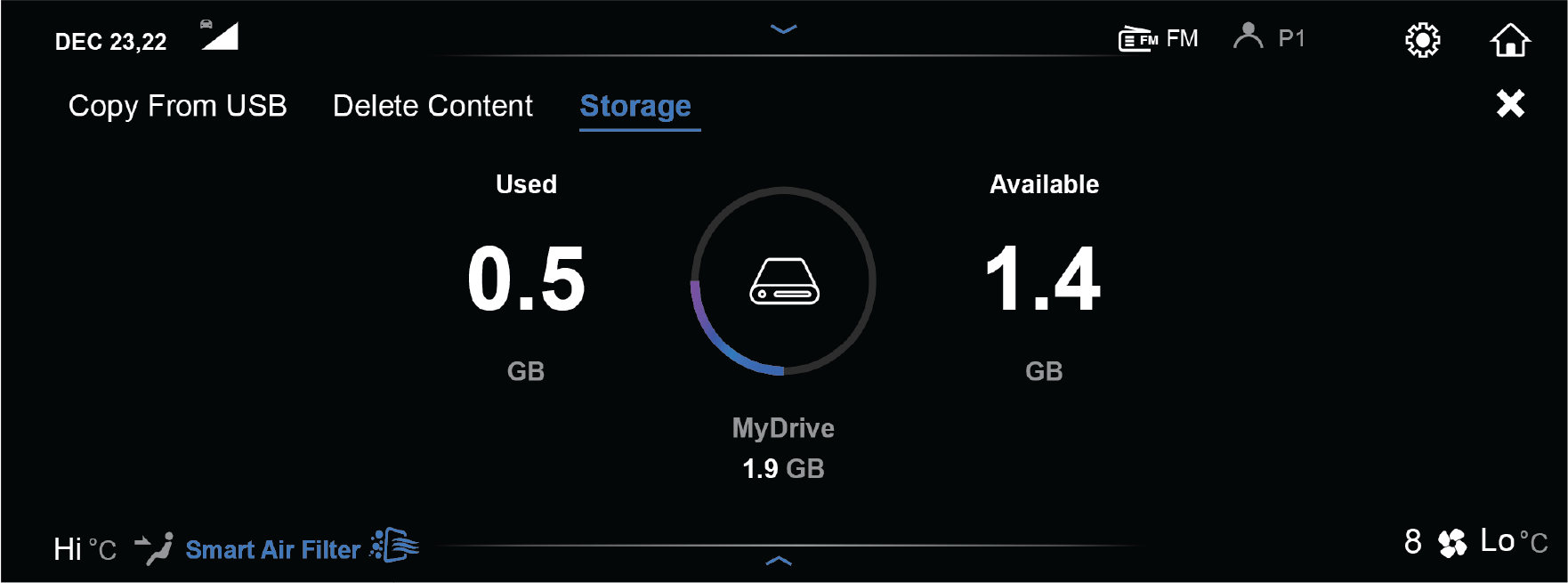The width and height of the screenshot is (1568, 583).
Task: Tap the hard drive icon in the circle
Action: point(784,281)
